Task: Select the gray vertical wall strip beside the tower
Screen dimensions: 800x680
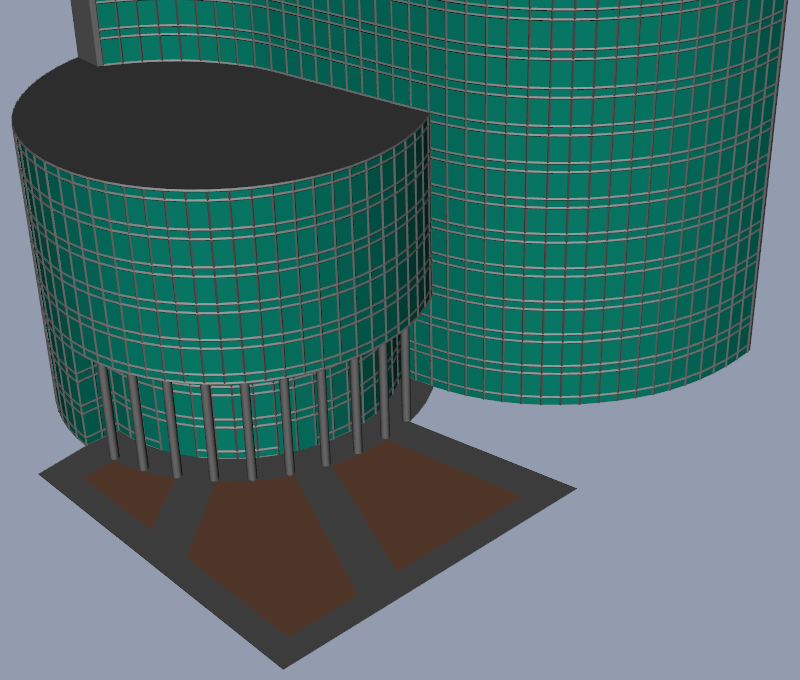Action: pyautogui.click(x=88, y=31)
